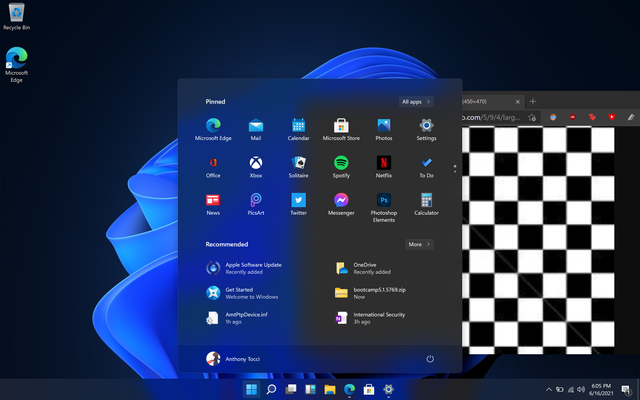The height and width of the screenshot is (400, 640).
Task: Open Settings from pinned apps
Action: pos(427,129)
